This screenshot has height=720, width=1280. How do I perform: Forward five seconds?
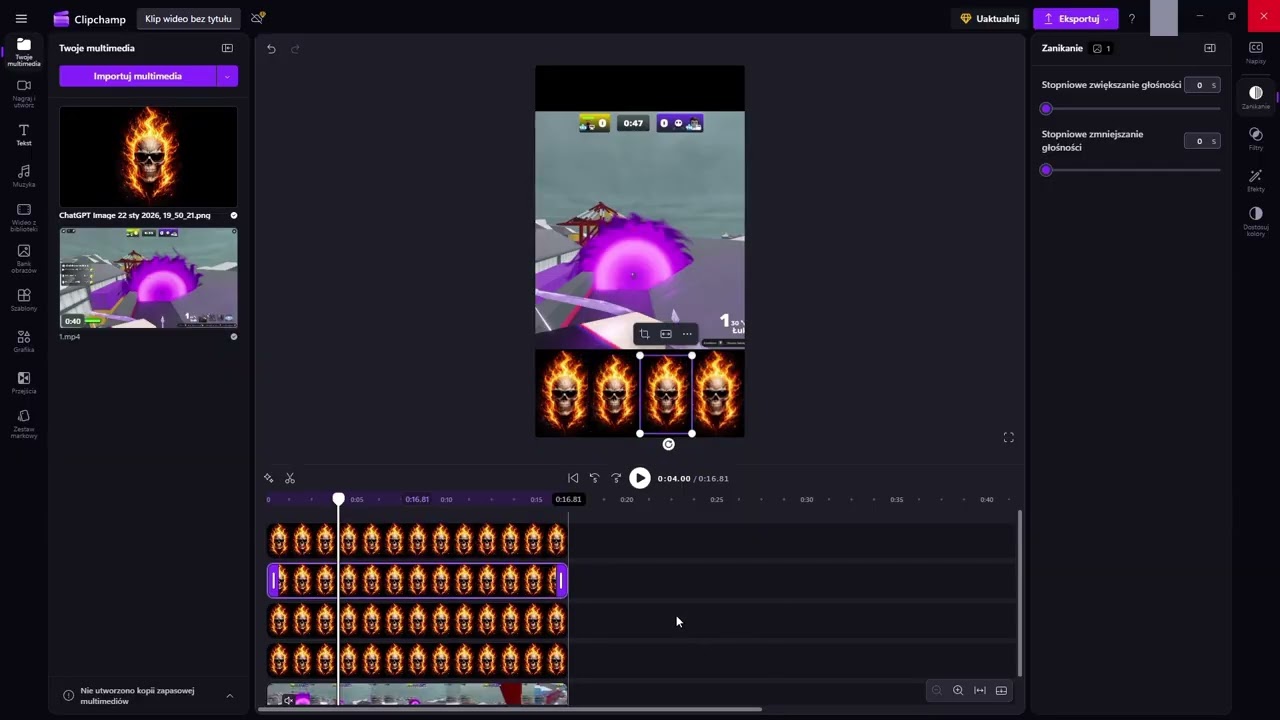tap(616, 478)
